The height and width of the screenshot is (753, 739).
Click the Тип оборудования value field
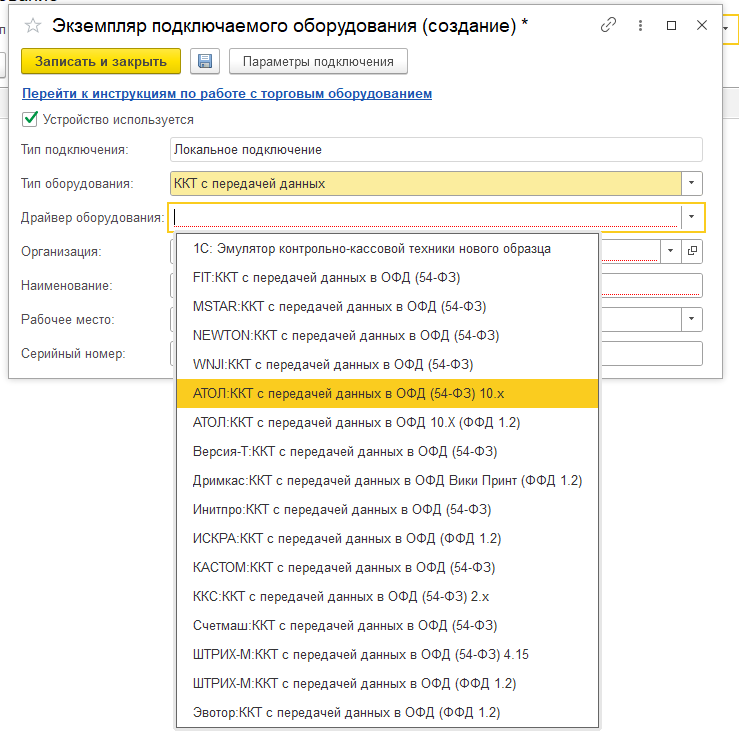[x=425, y=183]
